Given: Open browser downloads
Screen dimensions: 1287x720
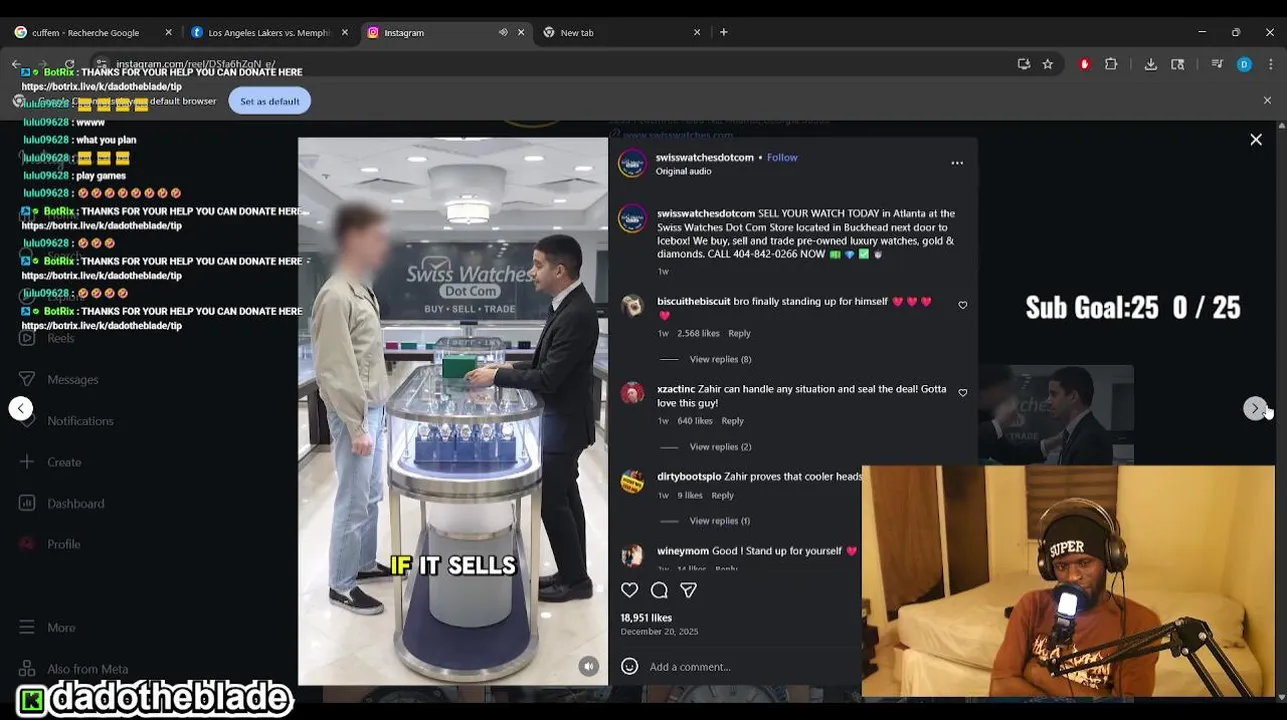Looking at the screenshot, I should point(1151,64).
